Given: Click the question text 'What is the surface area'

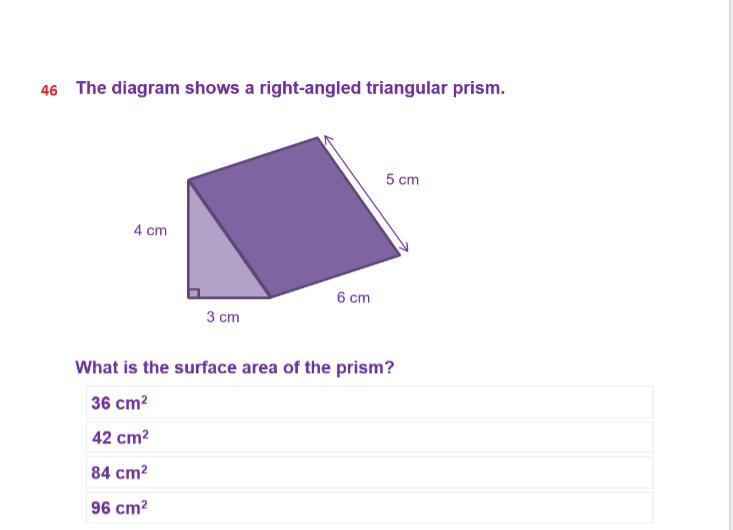Looking at the screenshot, I should pyautogui.click(x=235, y=367).
